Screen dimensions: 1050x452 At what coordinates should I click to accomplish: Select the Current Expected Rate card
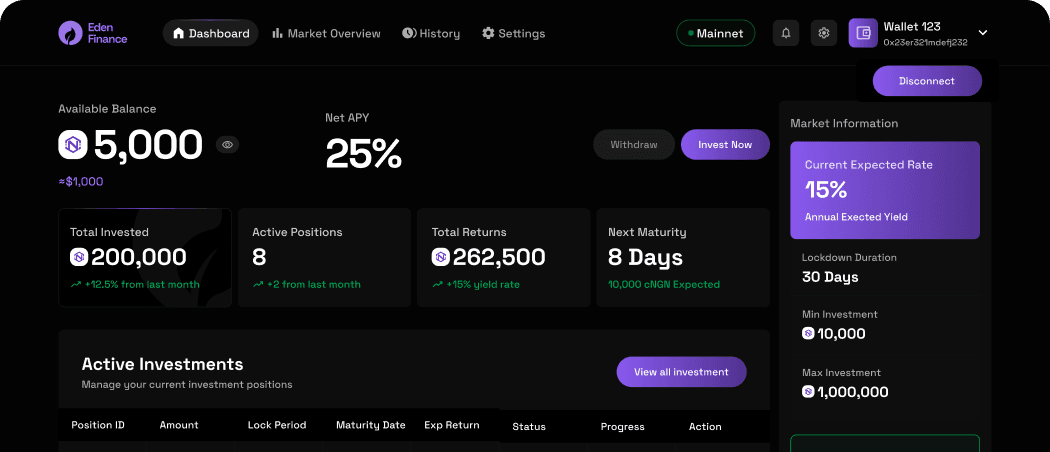tap(885, 190)
